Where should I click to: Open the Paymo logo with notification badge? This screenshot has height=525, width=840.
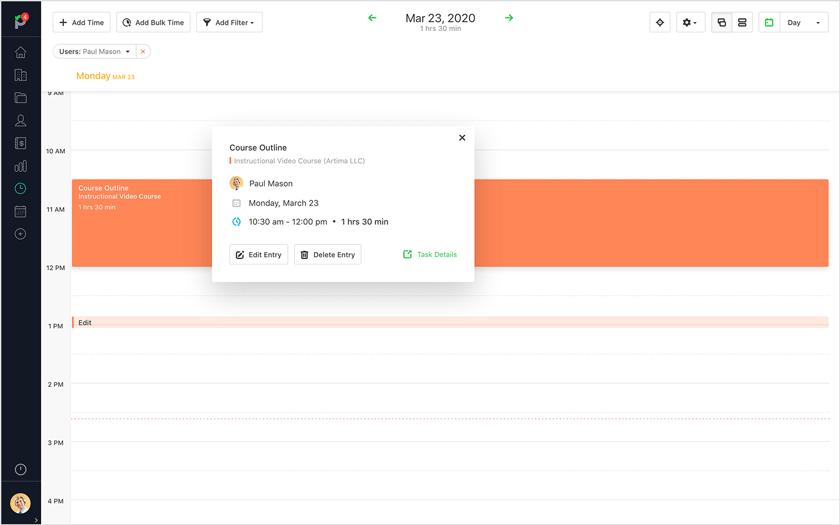[x=20, y=21]
